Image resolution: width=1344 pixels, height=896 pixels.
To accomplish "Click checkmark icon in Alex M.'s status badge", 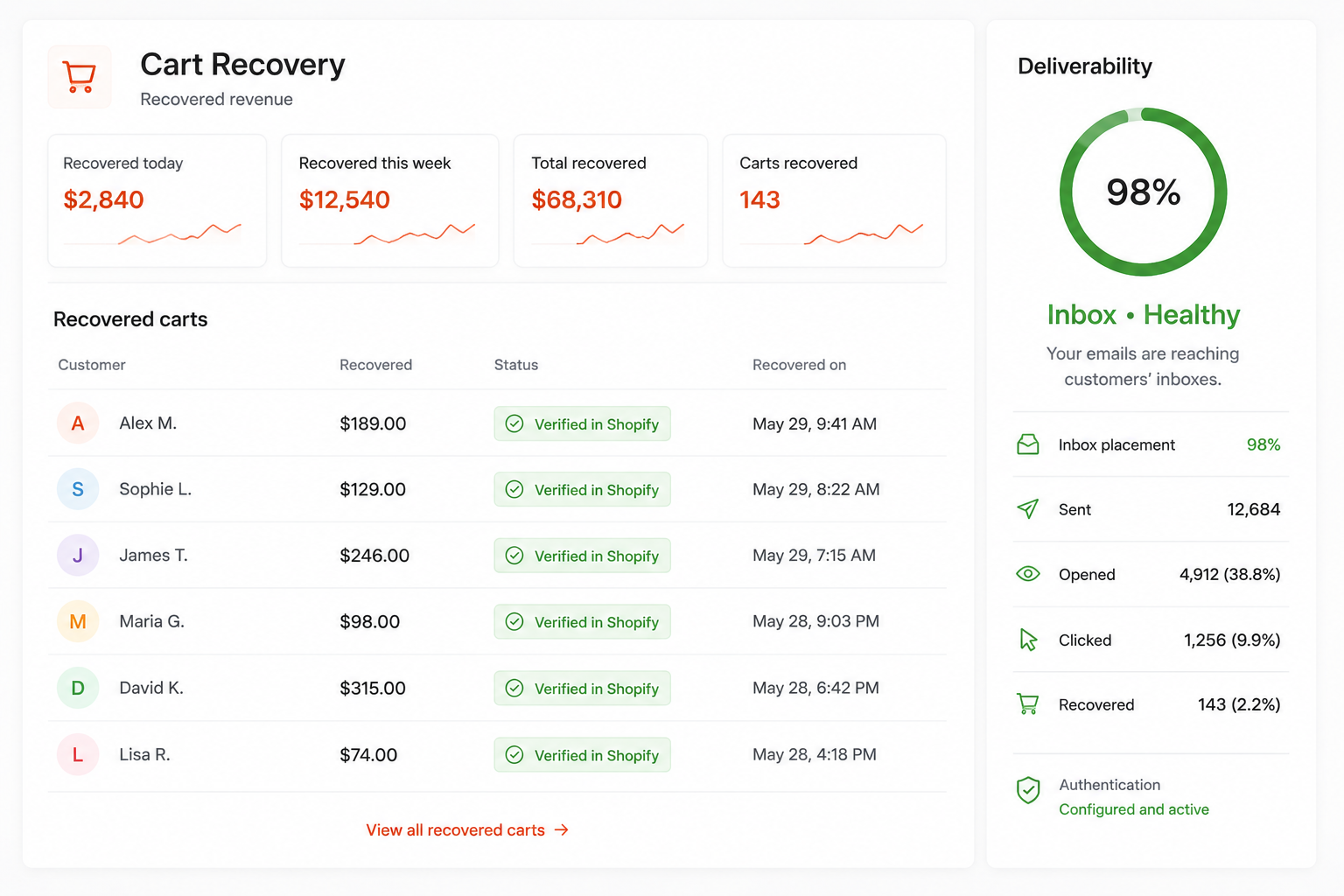I will pyautogui.click(x=514, y=423).
